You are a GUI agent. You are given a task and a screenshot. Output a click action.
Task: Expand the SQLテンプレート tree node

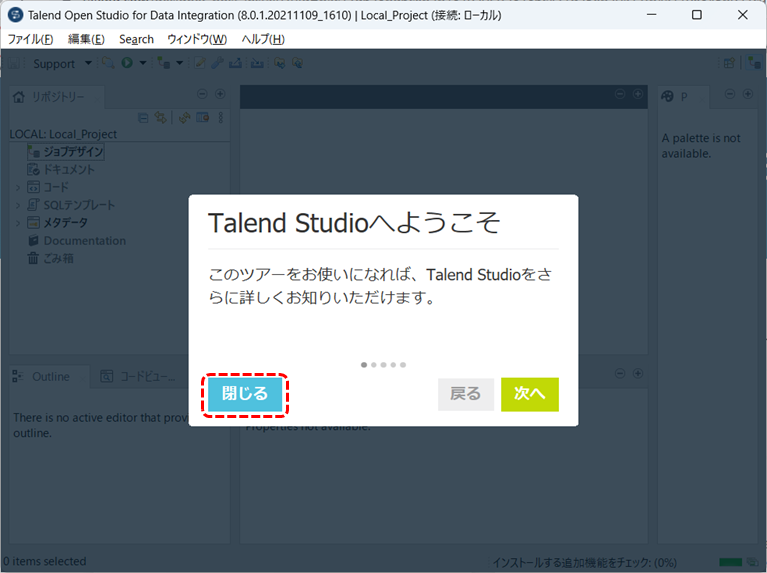[18, 205]
